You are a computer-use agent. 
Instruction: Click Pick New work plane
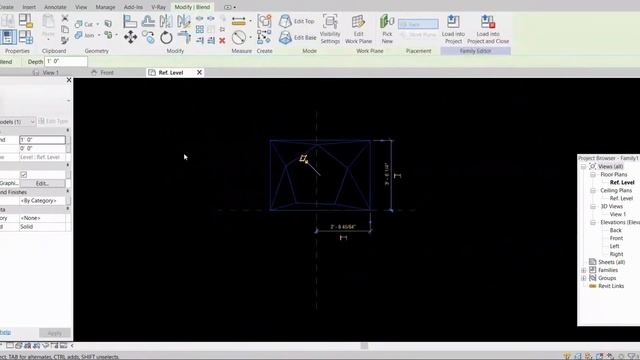click(387, 29)
